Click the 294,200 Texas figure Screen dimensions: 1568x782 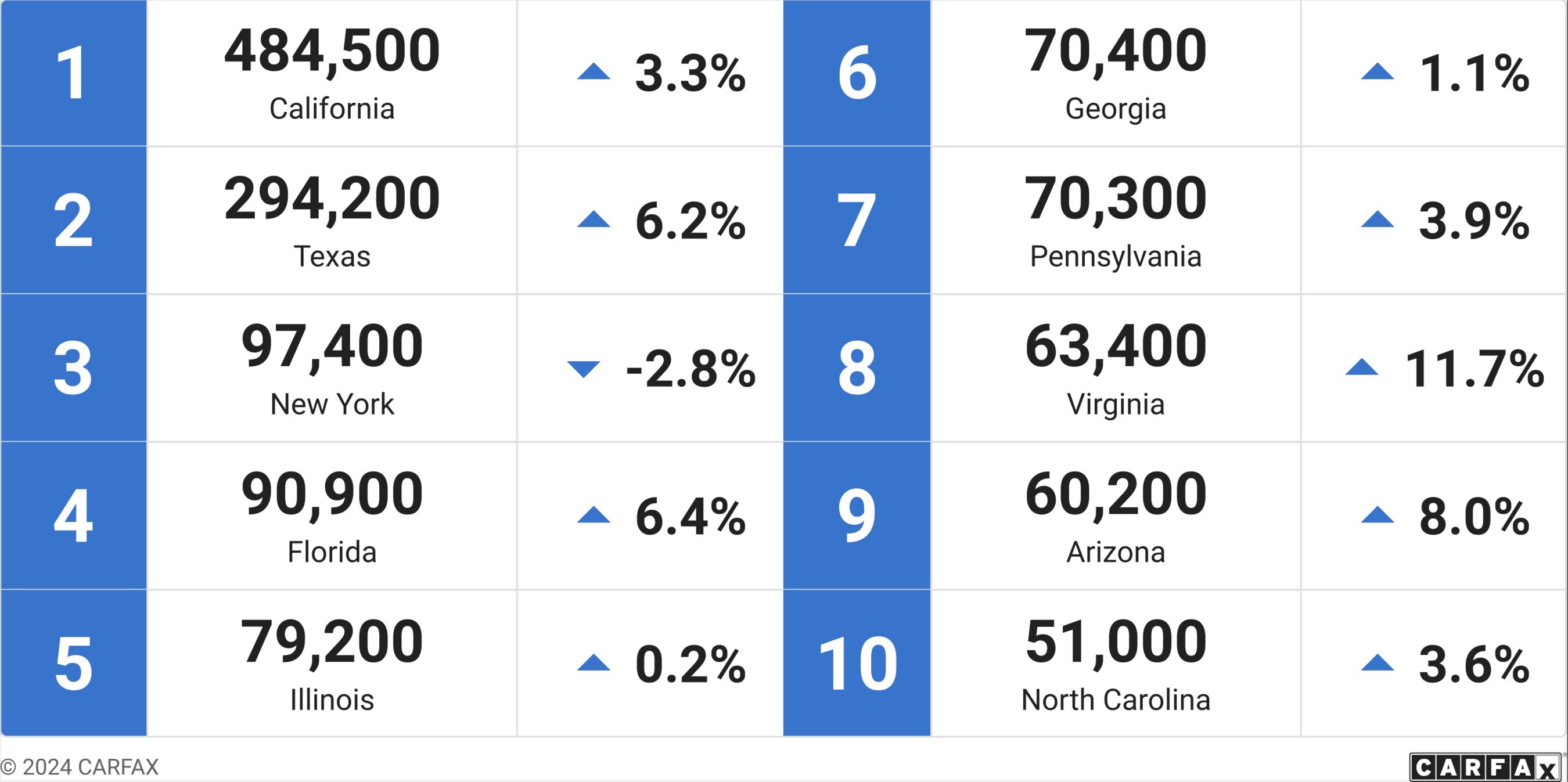click(x=332, y=199)
